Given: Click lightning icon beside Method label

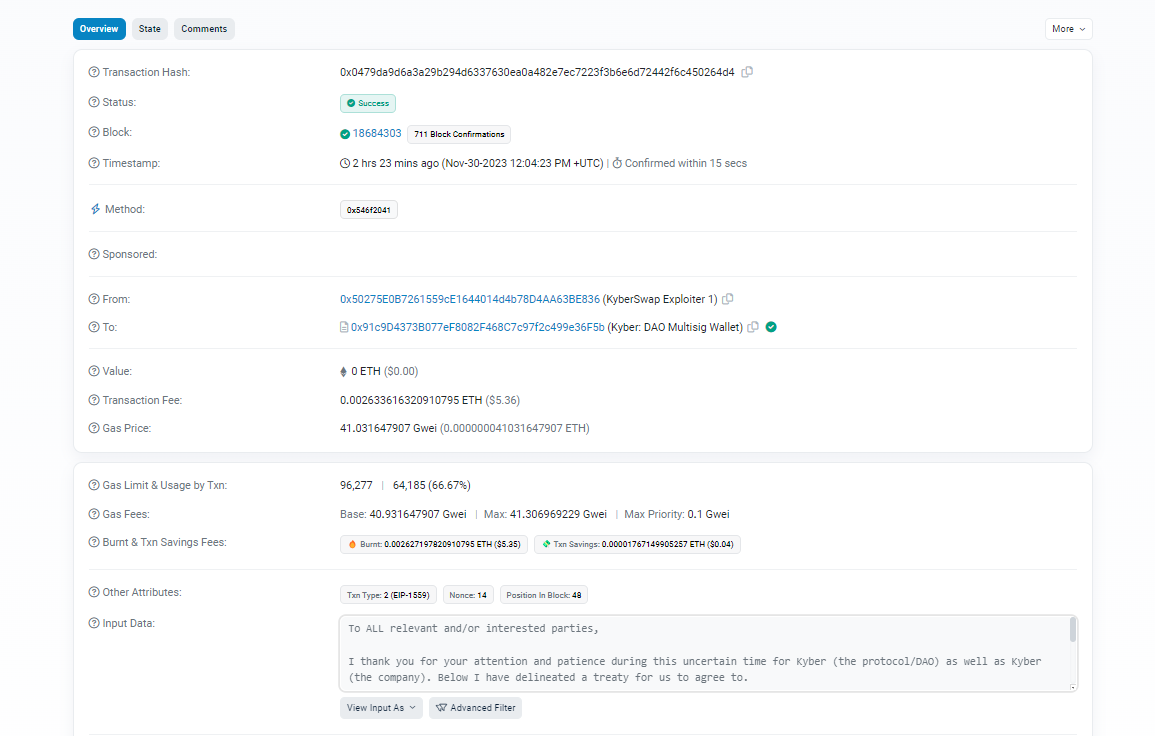Looking at the screenshot, I should coord(95,209).
